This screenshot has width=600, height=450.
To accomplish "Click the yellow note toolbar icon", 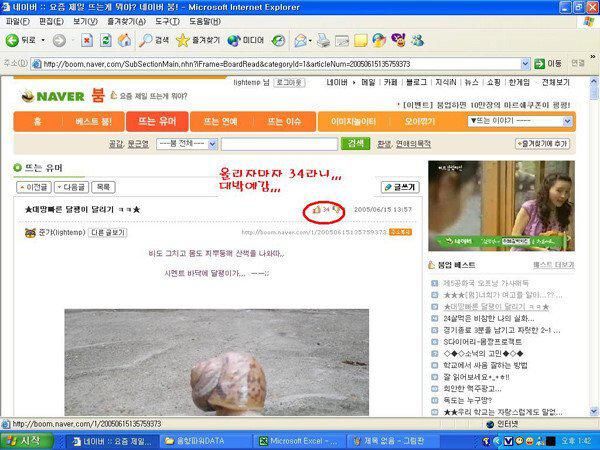I will pyautogui.click(x=360, y=41).
